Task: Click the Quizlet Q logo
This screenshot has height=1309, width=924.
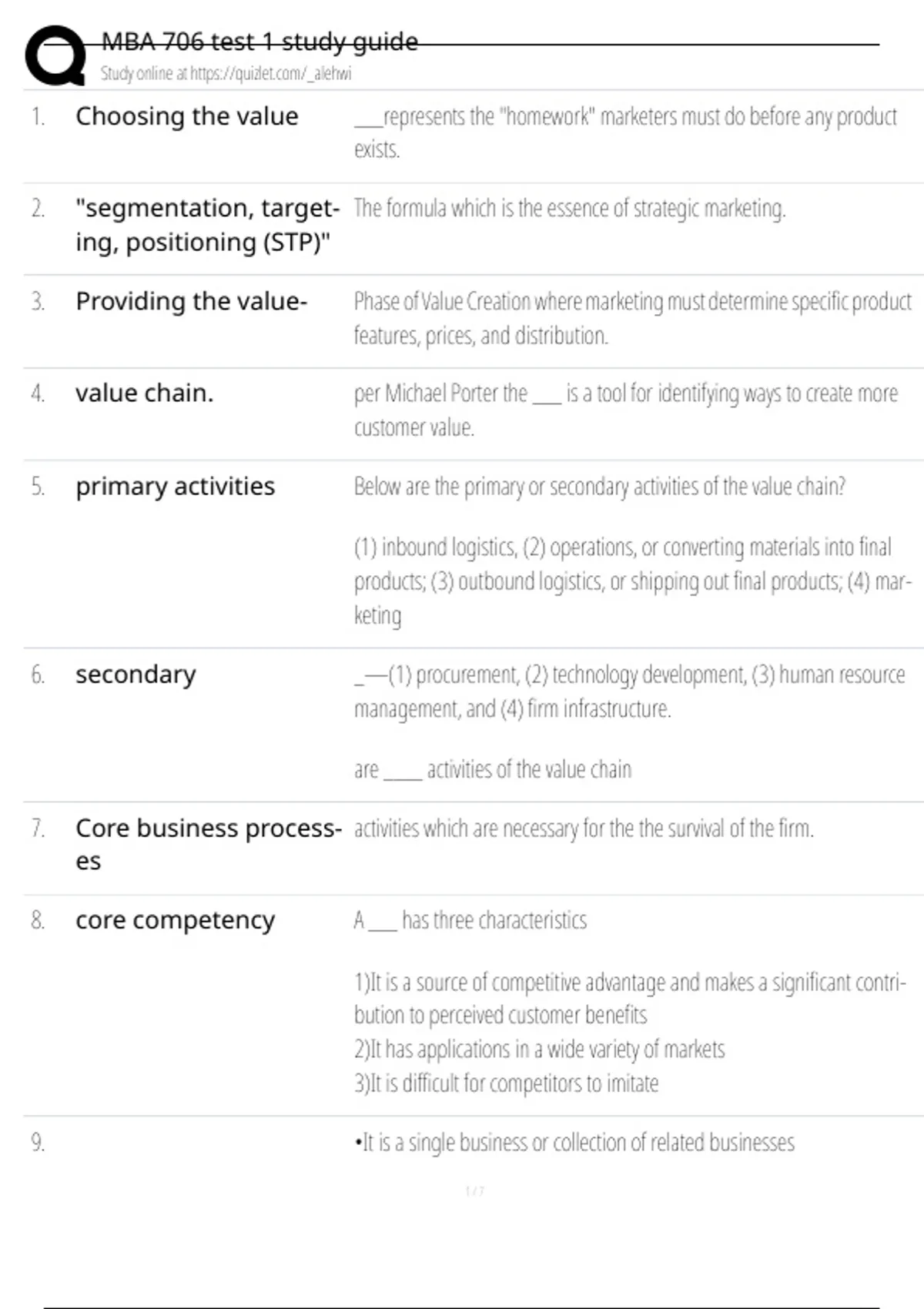Action: coord(55,54)
